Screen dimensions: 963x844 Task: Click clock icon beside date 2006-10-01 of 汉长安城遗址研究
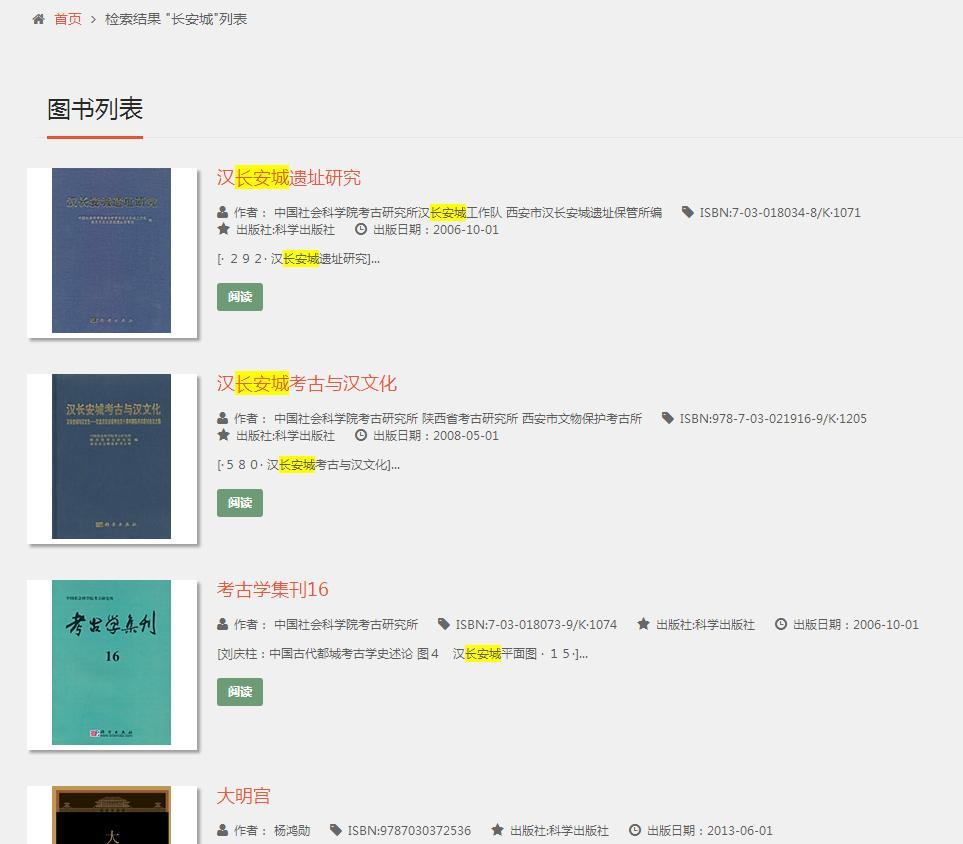361,229
